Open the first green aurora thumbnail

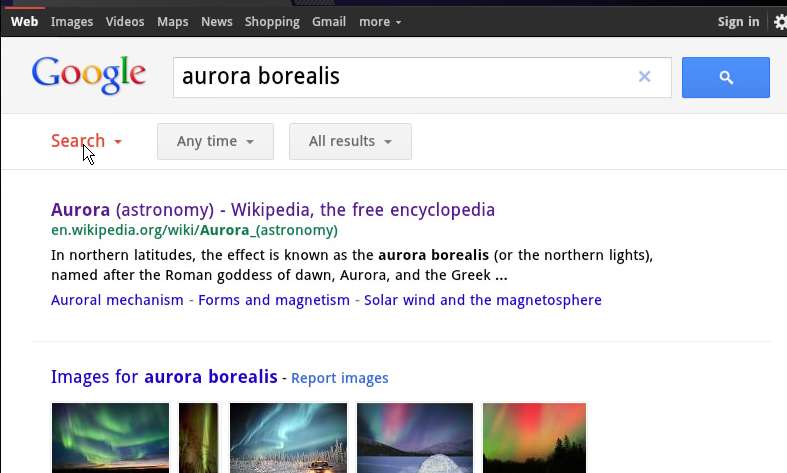(110, 438)
